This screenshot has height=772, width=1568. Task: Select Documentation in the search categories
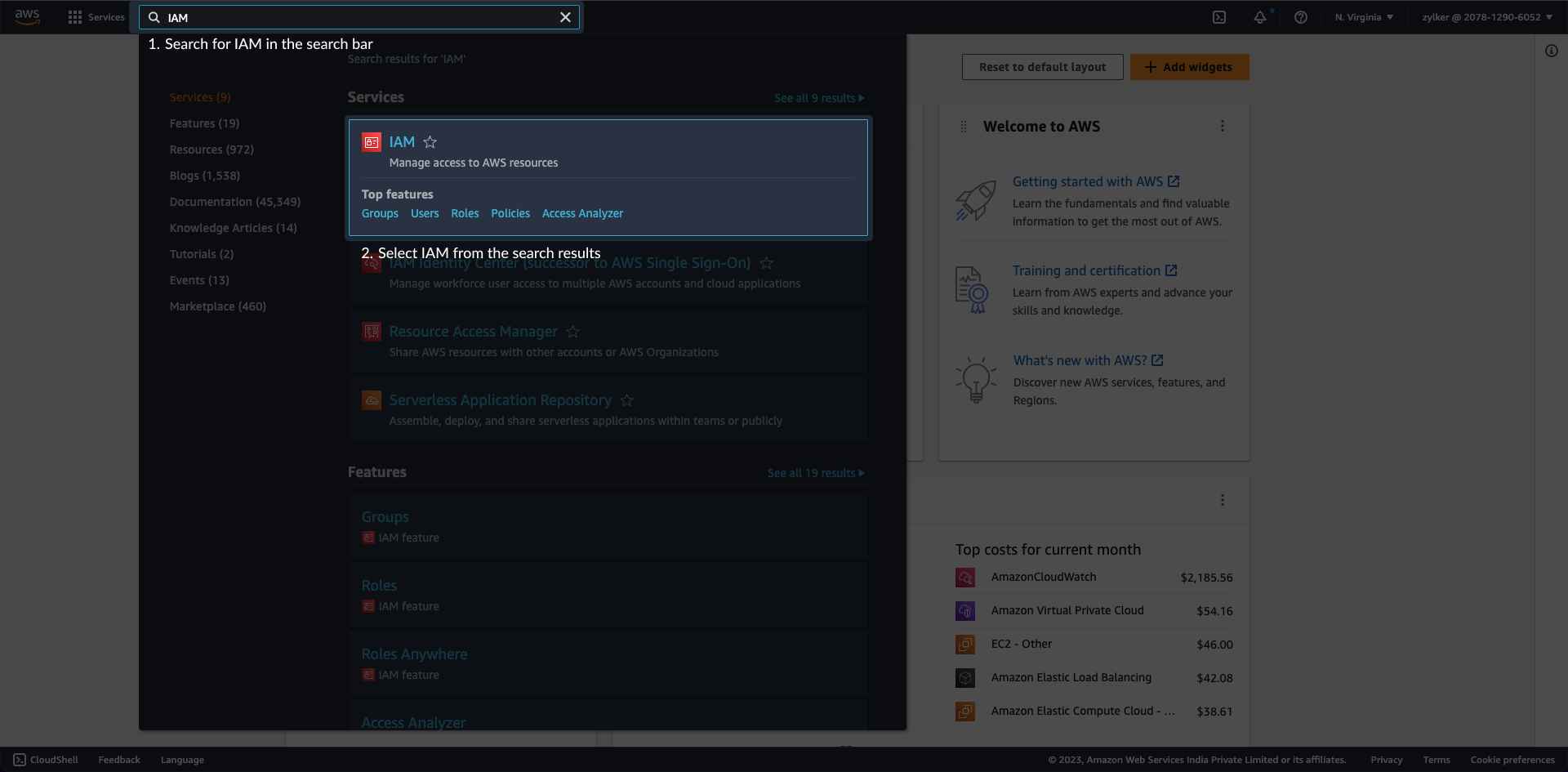coord(234,201)
